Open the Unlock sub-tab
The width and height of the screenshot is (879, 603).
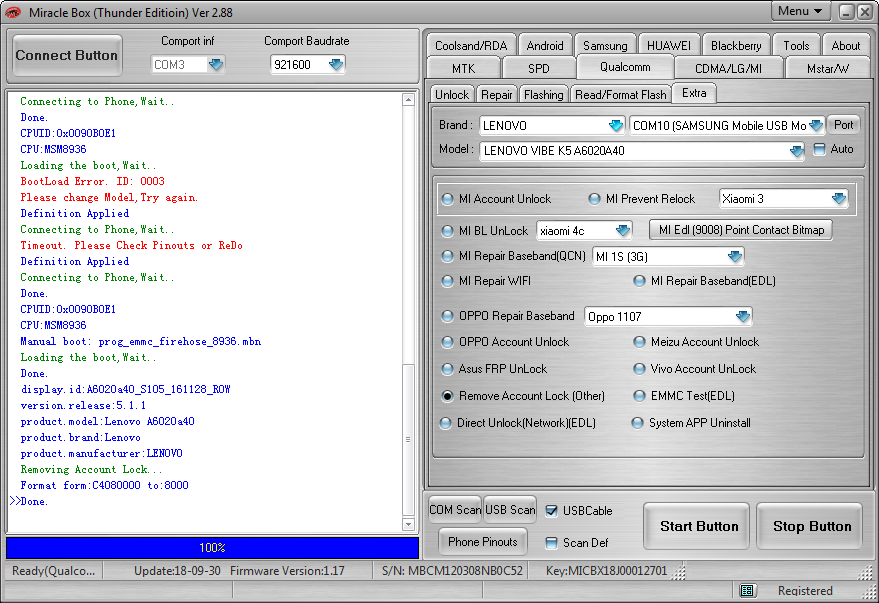click(452, 94)
